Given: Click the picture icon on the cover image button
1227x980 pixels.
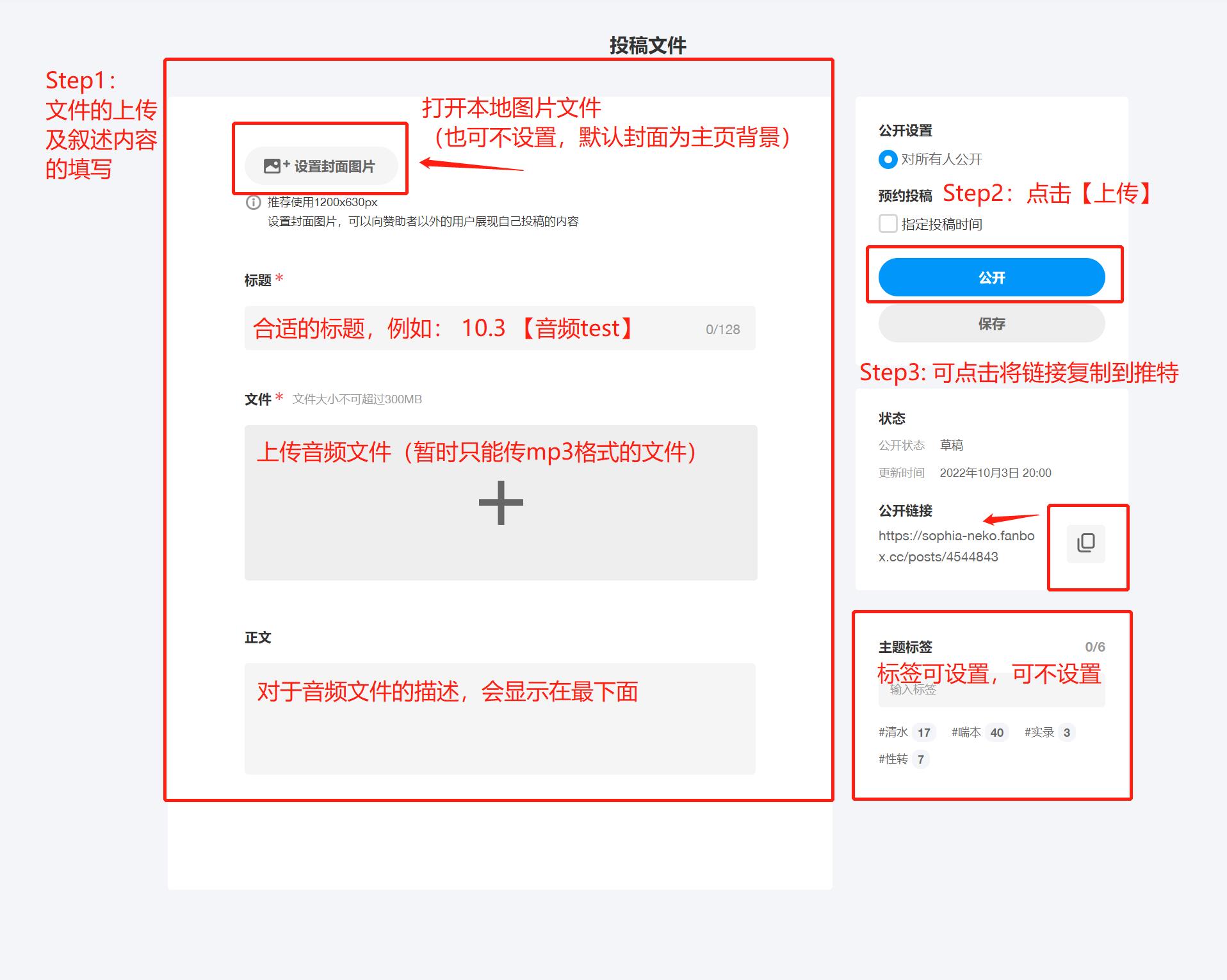Looking at the screenshot, I should 273,166.
